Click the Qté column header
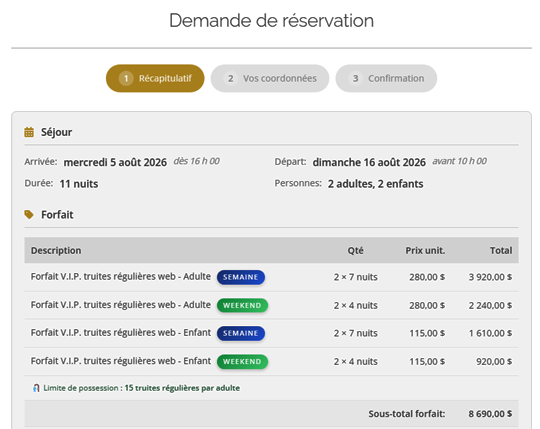The height and width of the screenshot is (429, 540). pos(355,251)
